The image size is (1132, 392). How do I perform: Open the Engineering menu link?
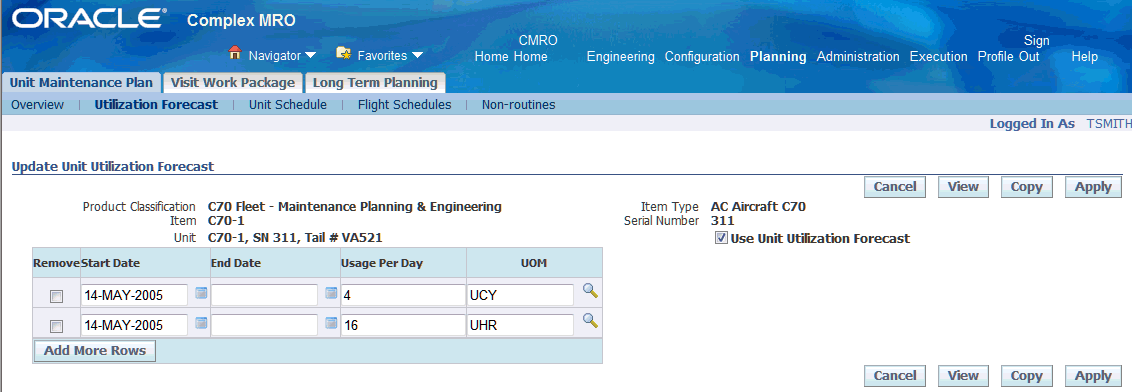pyautogui.click(x=620, y=56)
